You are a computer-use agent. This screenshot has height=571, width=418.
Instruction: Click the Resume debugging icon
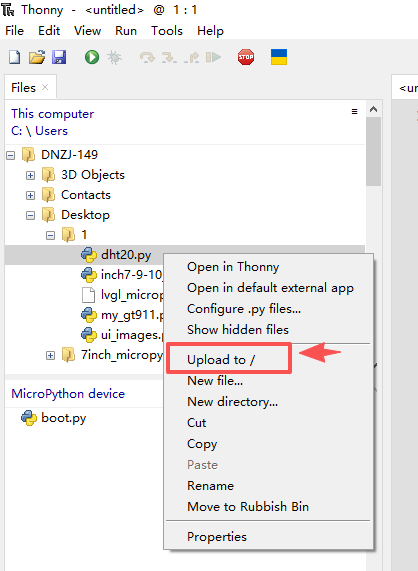click(213, 57)
